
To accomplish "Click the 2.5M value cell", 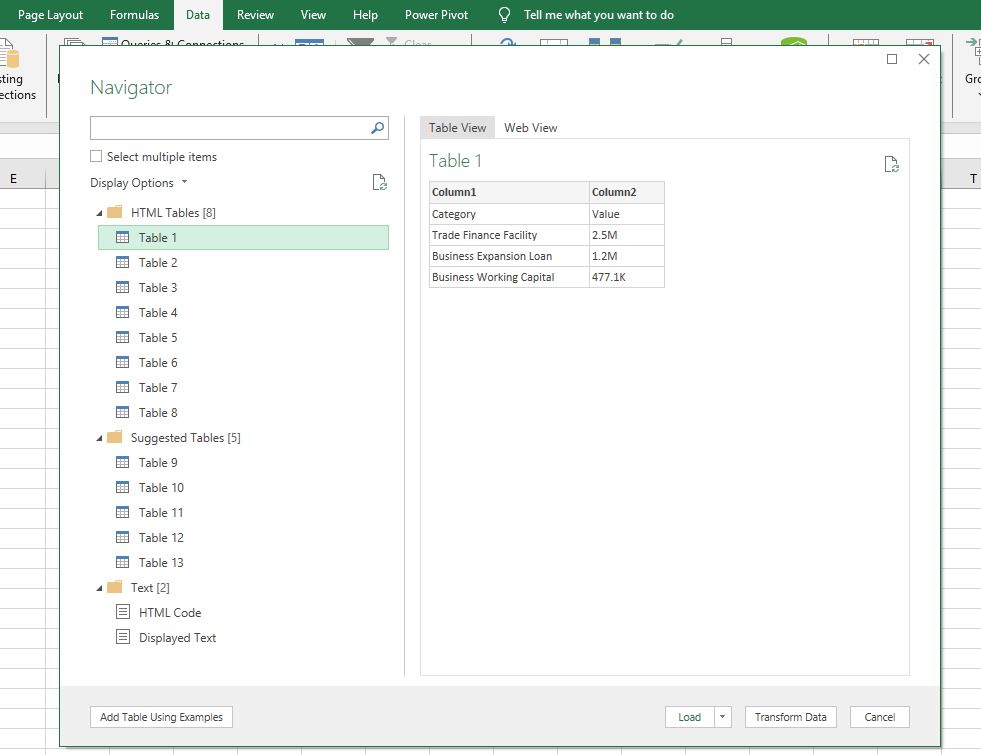I will tap(627, 235).
